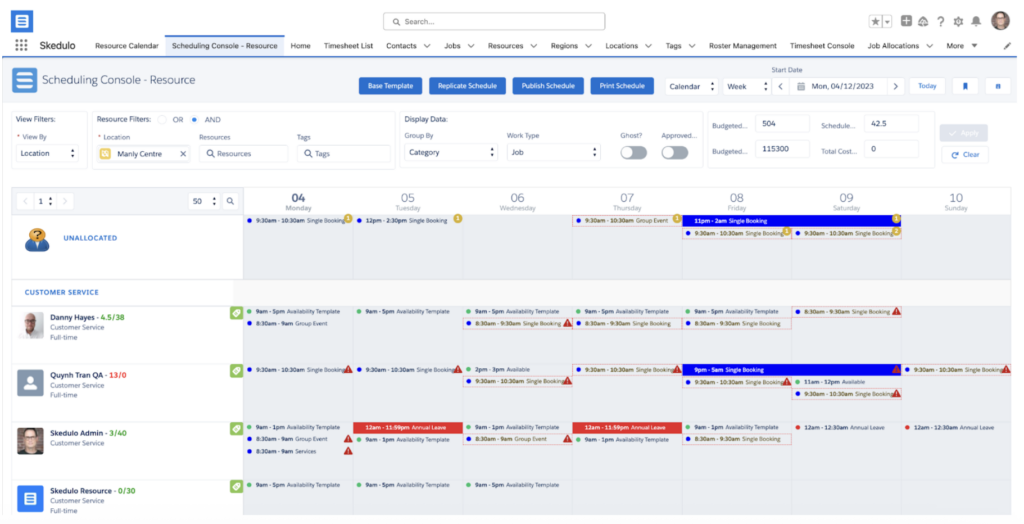Image resolution: width=1024 pixels, height=524 pixels.
Task: Open the setup gear icon
Action: tap(958, 22)
